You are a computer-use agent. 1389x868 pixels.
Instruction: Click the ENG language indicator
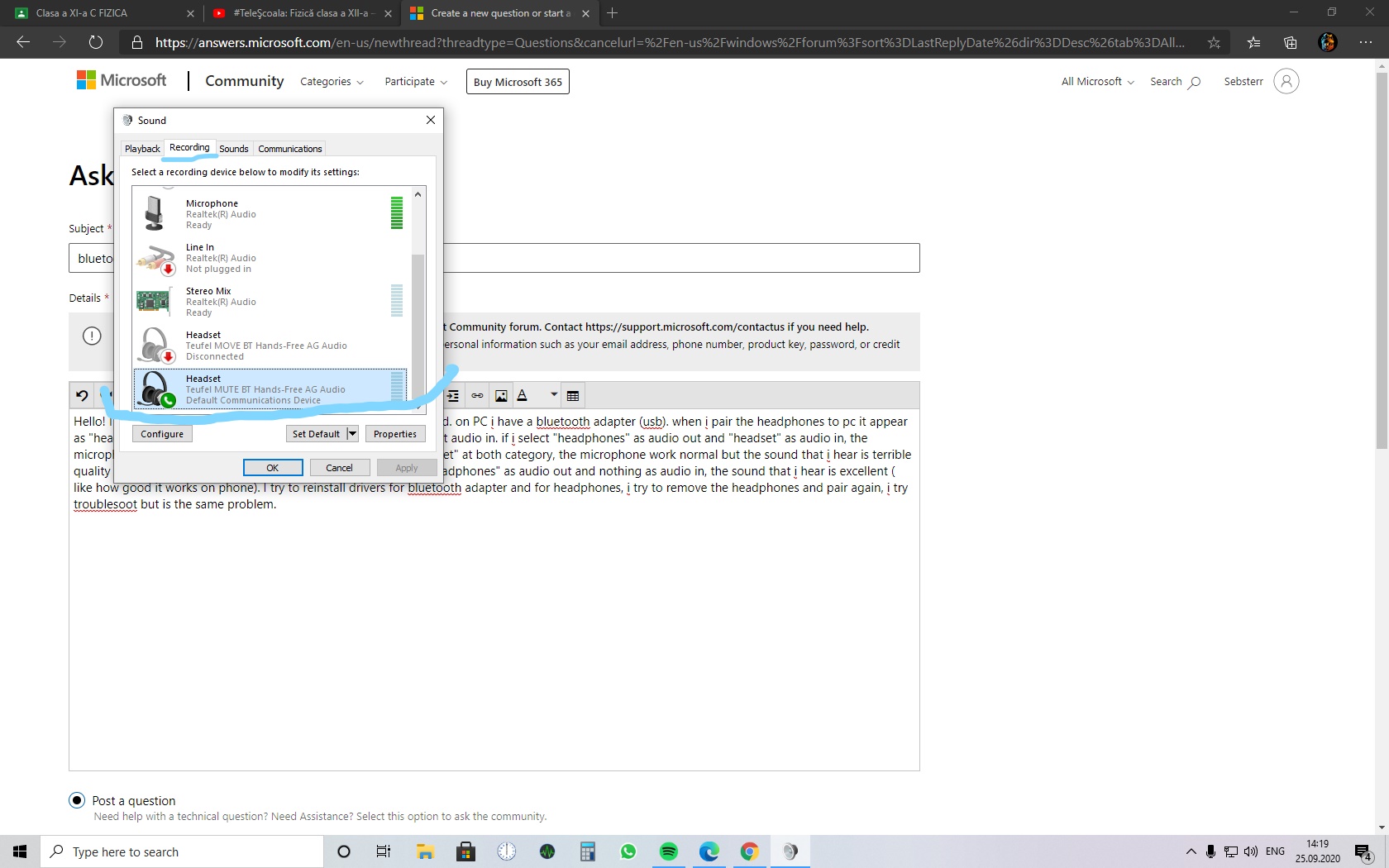(x=1276, y=851)
